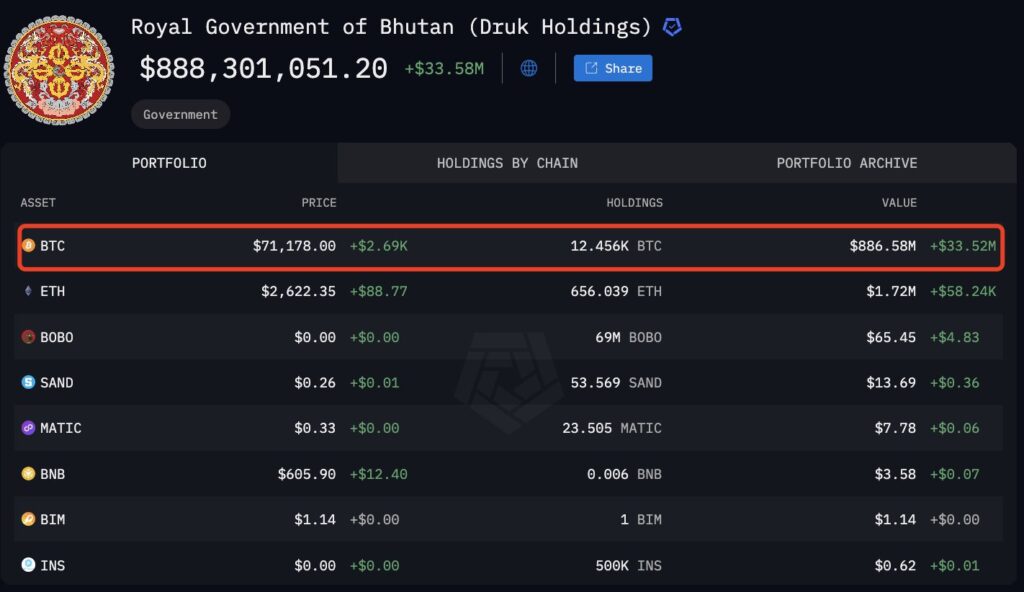1024x592 pixels.
Task: Click the BNB coin icon
Action: (x=29, y=473)
